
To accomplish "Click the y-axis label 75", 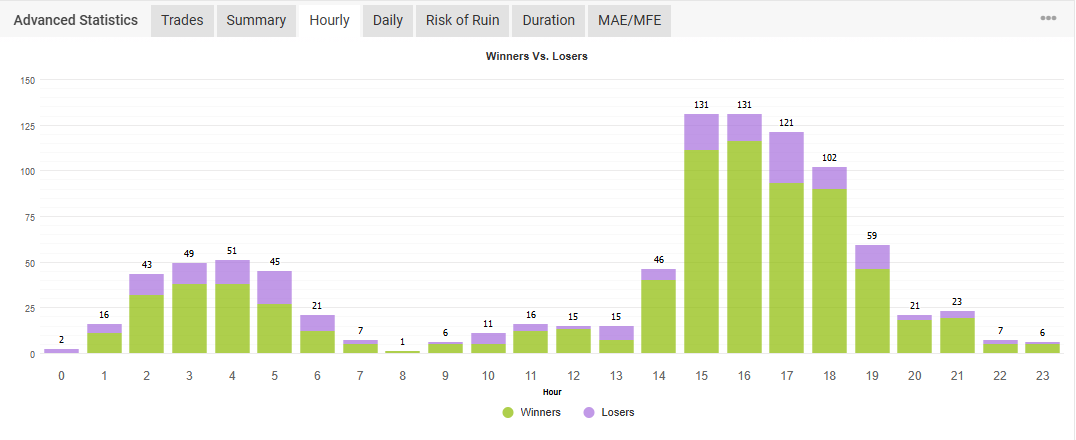I will click(31, 217).
